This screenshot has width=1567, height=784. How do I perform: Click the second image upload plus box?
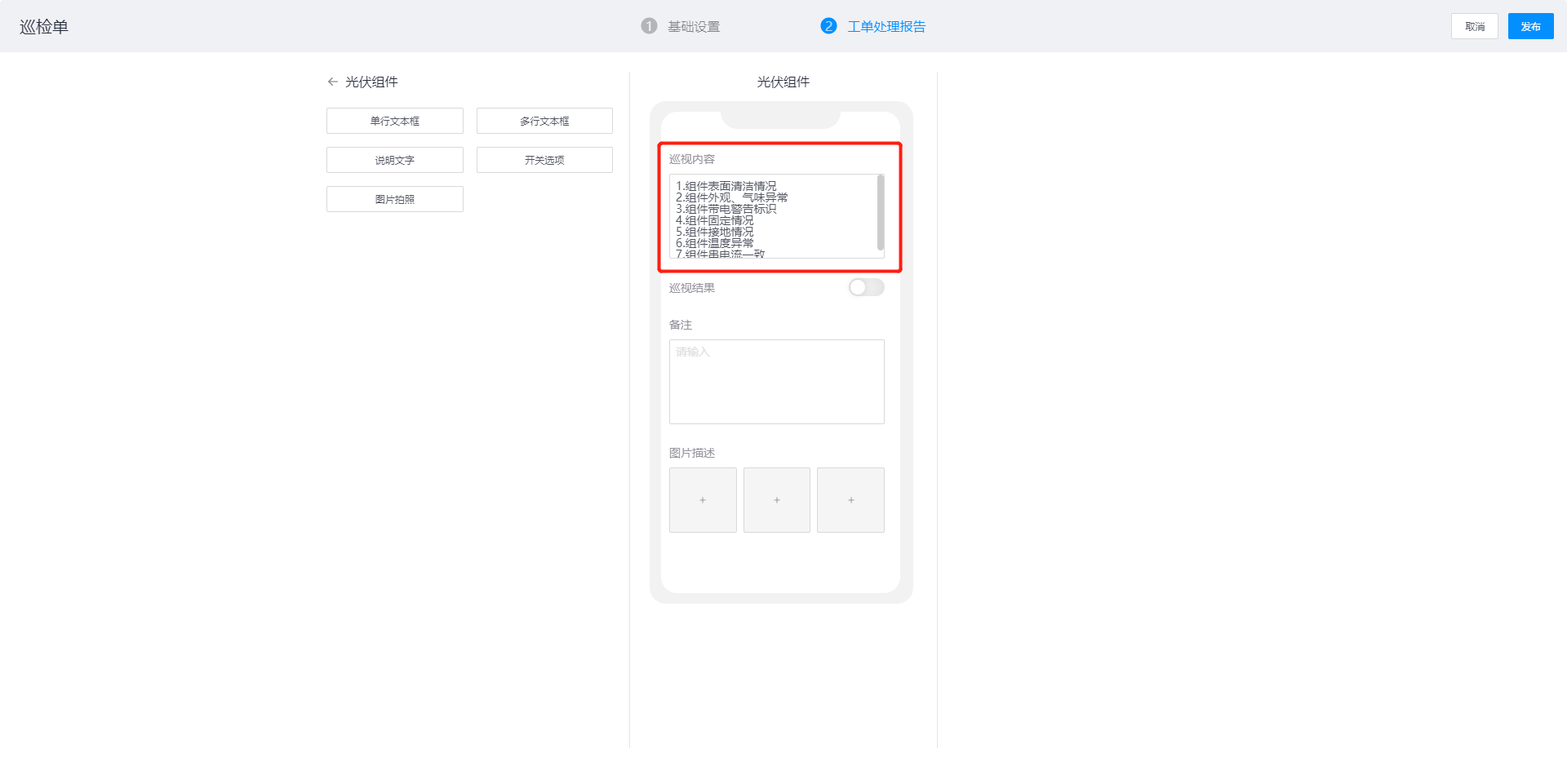777,500
